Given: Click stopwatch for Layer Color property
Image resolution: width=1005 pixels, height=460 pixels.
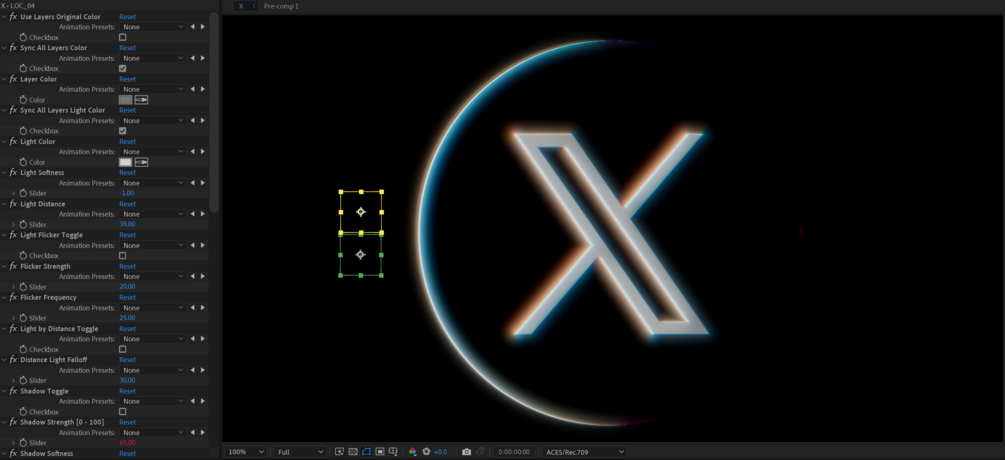Looking at the screenshot, I should click(x=23, y=100).
